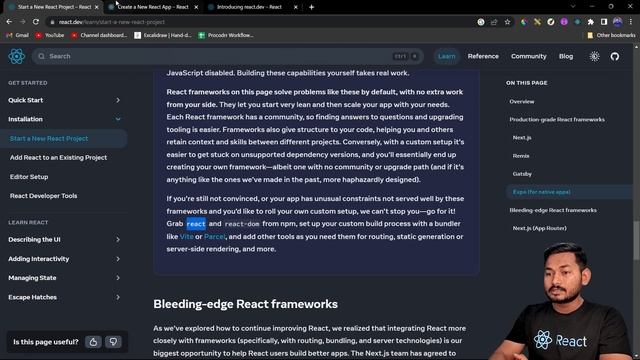The image size is (640, 360).
Task: Select Start a New React Project sidebar item
Action: [64, 139]
